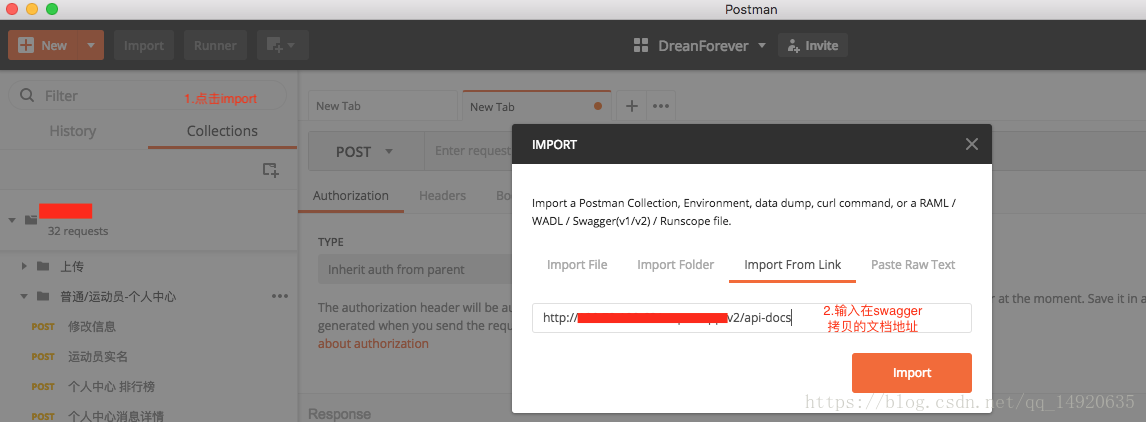
Task: Open the Inherit auth from parent dropdown
Action: (415, 269)
